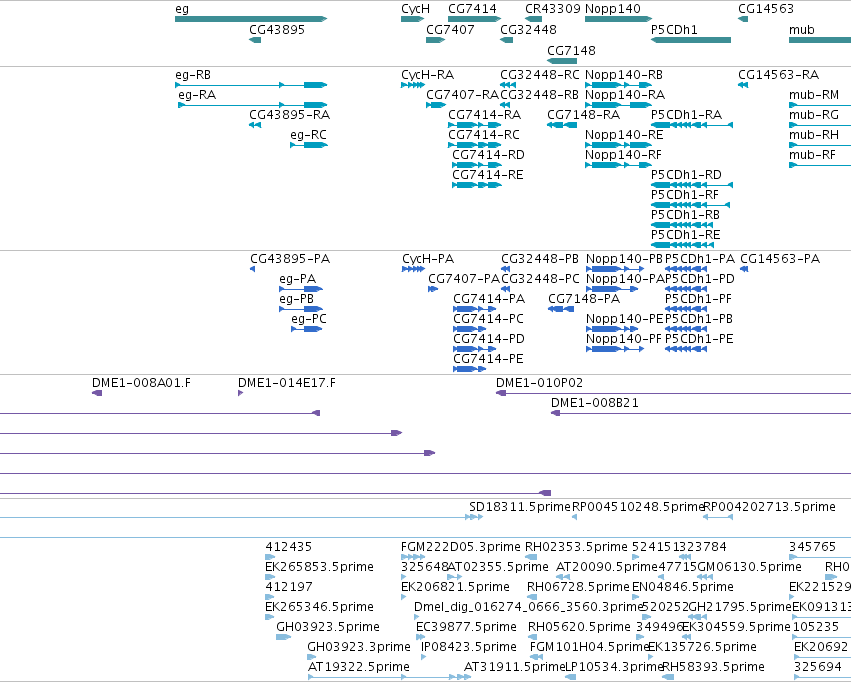
Task: Select the CG7148 gene label
Action: [x=571, y=50]
